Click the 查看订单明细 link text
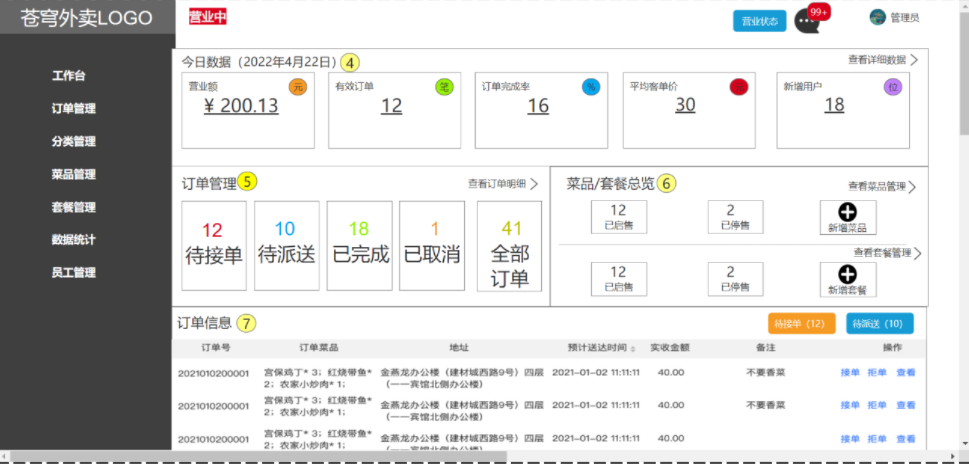 497,183
